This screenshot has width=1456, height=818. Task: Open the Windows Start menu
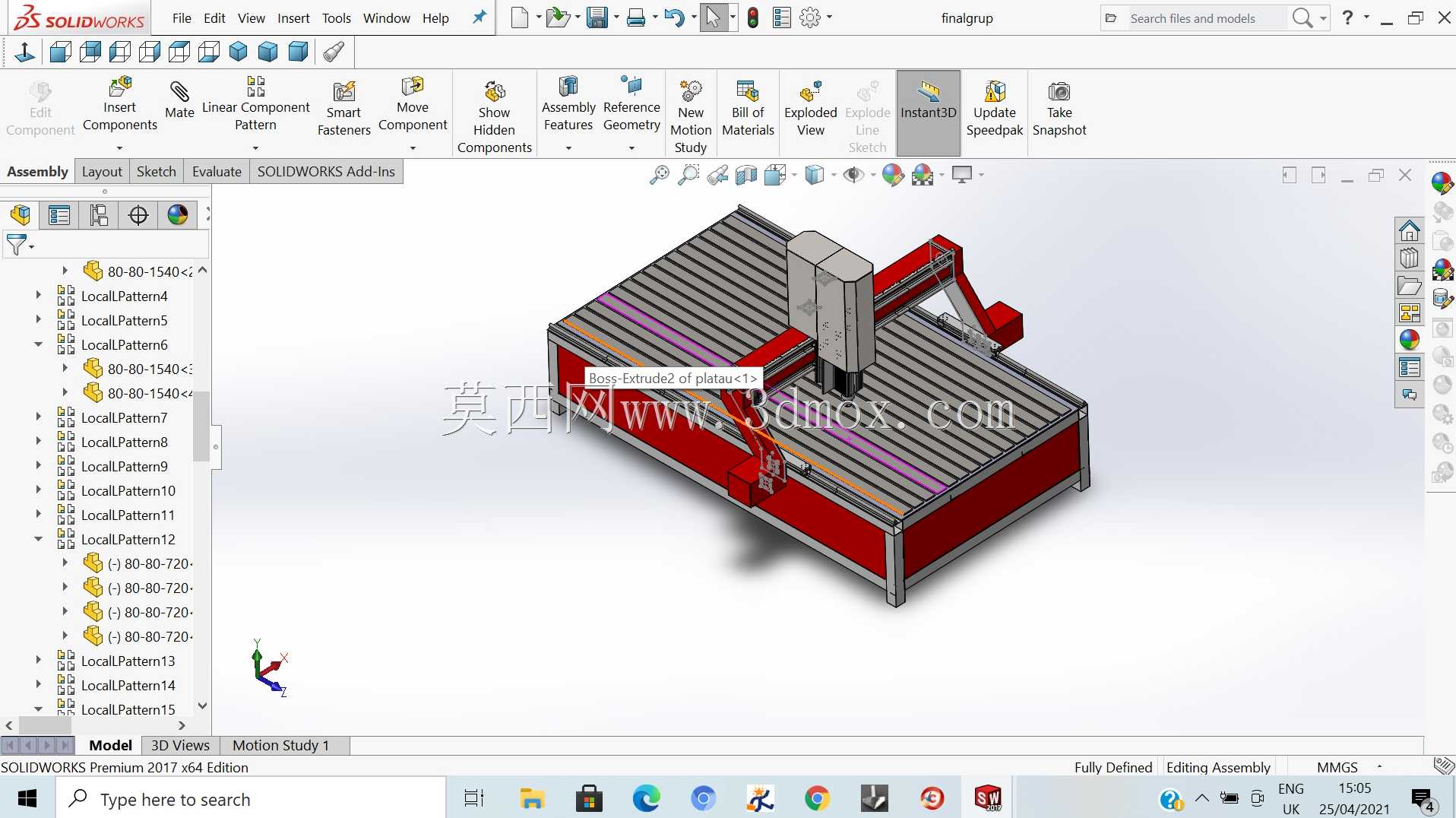27,798
